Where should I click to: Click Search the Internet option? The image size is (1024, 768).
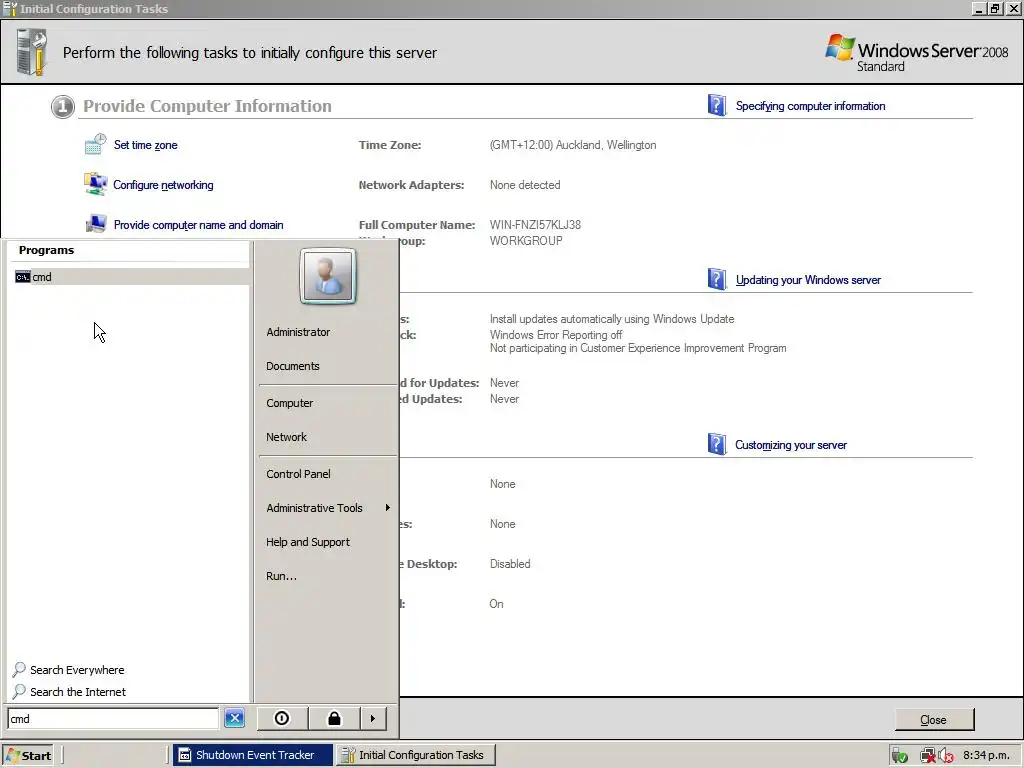[78, 692]
